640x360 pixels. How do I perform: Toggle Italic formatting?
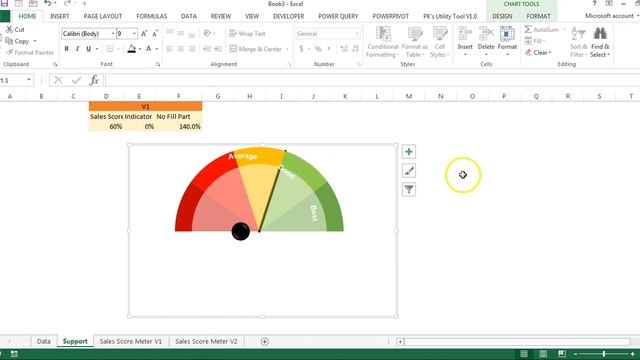(x=78, y=49)
